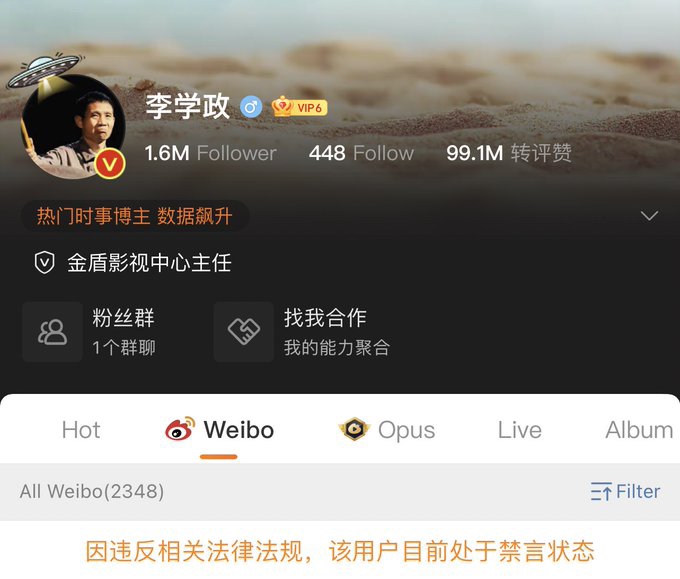Tap the handshake cooperation icon
The image size is (680, 579).
(x=244, y=332)
